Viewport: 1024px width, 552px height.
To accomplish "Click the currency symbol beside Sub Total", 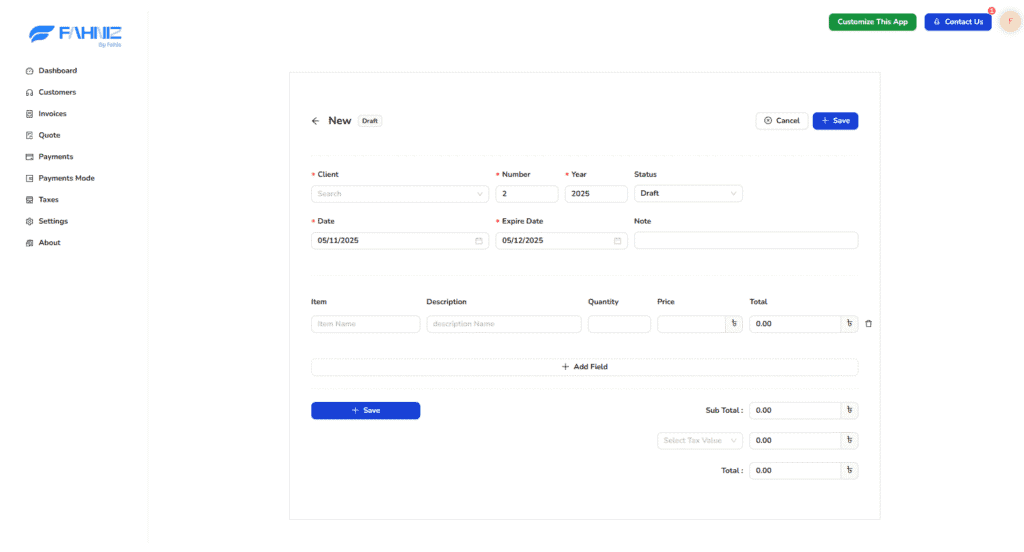I will pyautogui.click(x=849, y=410).
